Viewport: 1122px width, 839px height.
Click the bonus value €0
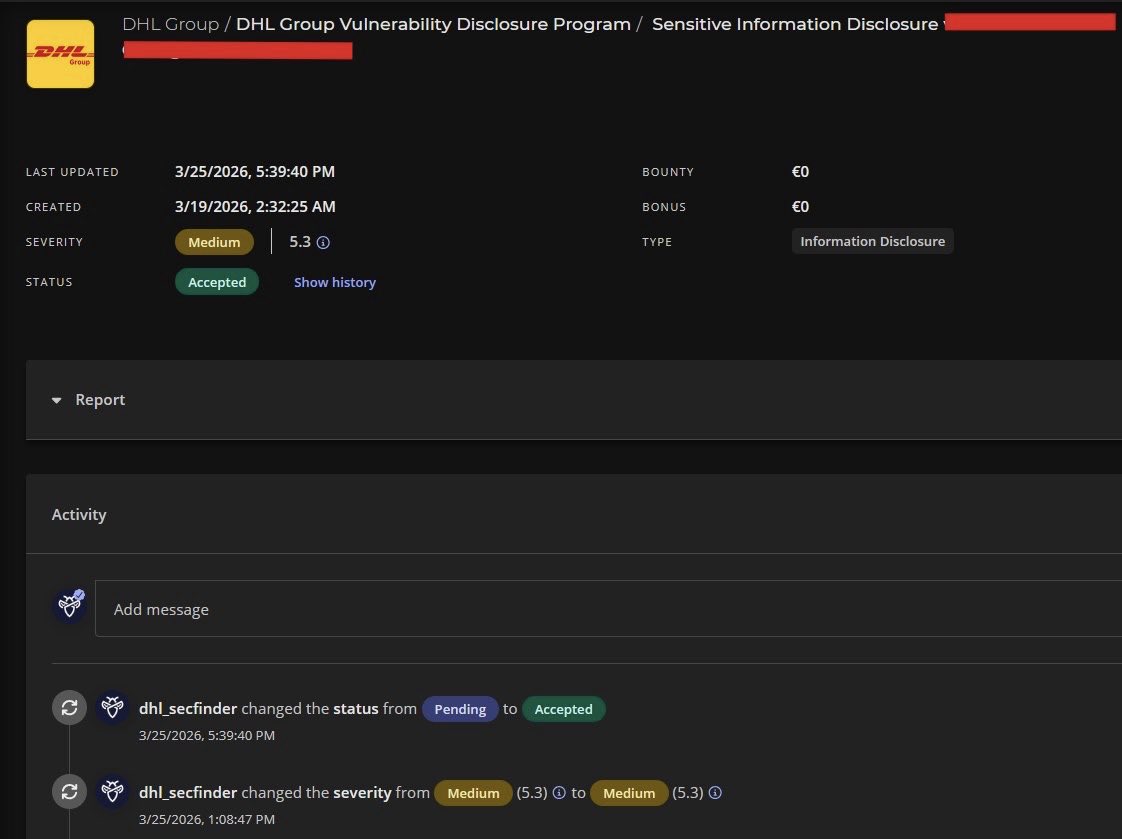(x=800, y=207)
